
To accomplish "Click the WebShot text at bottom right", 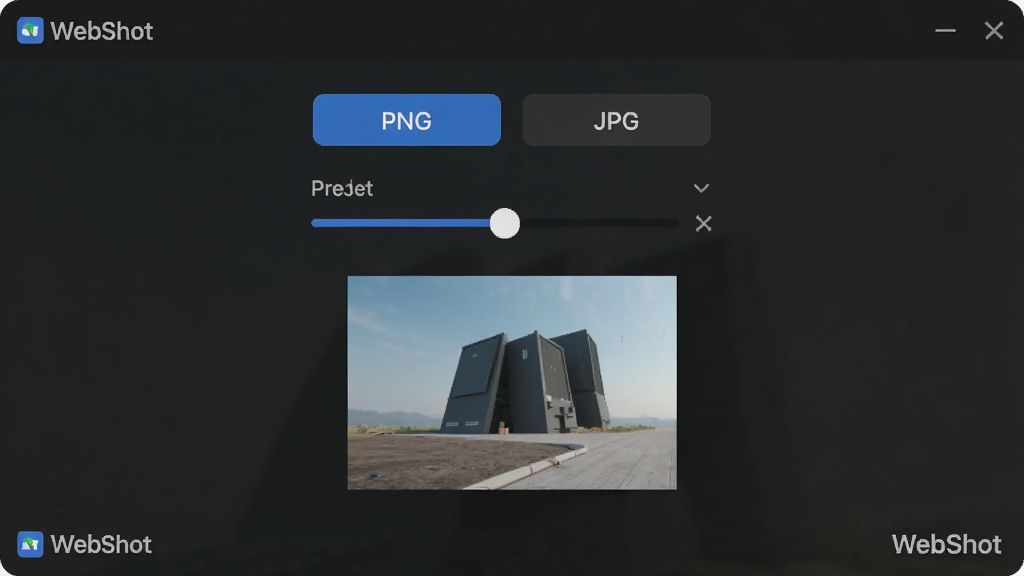I will click(946, 544).
